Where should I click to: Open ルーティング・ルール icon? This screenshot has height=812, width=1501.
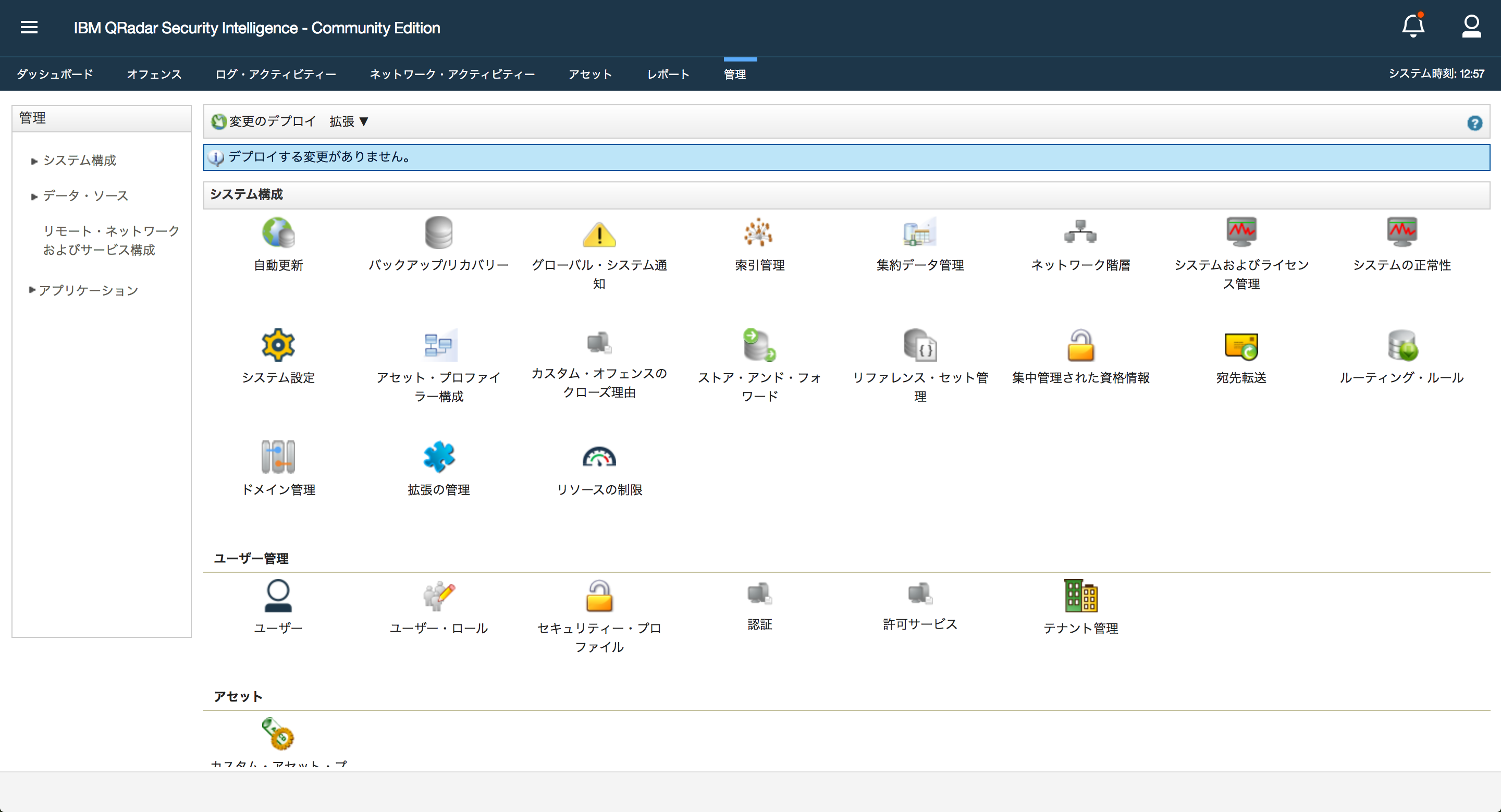[1401, 345]
